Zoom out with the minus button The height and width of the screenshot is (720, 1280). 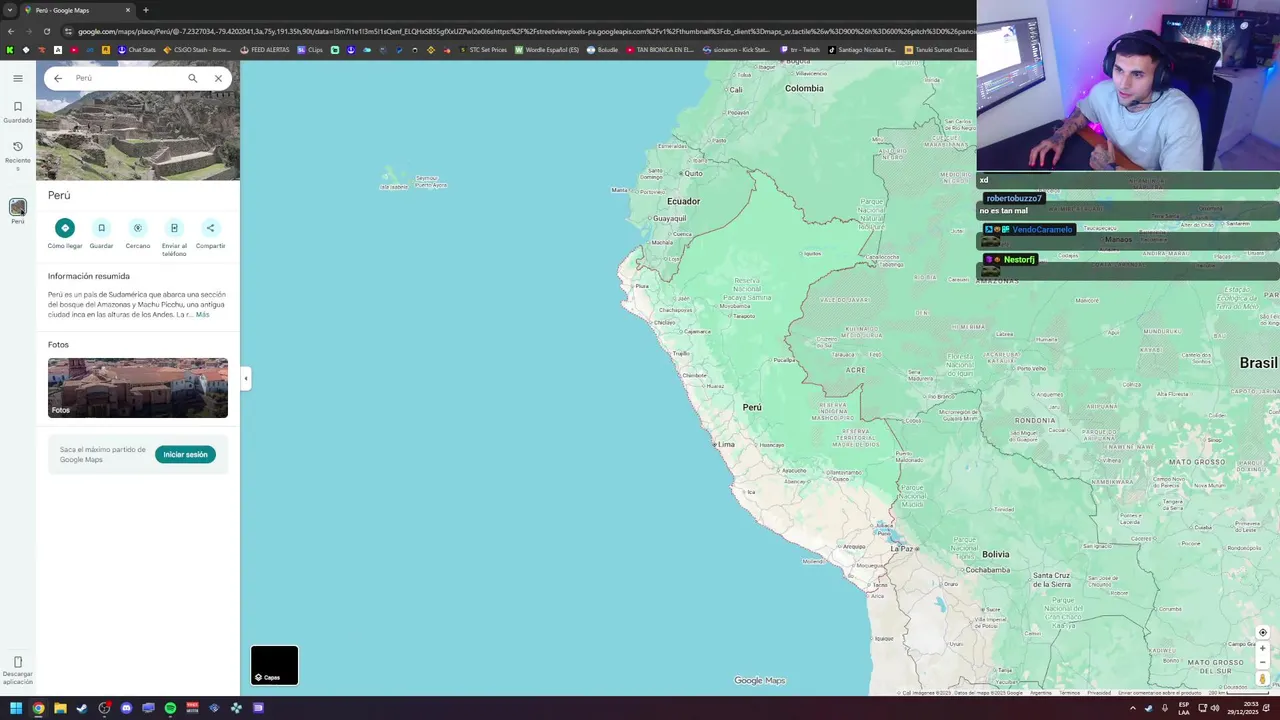pyautogui.click(x=1262, y=662)
